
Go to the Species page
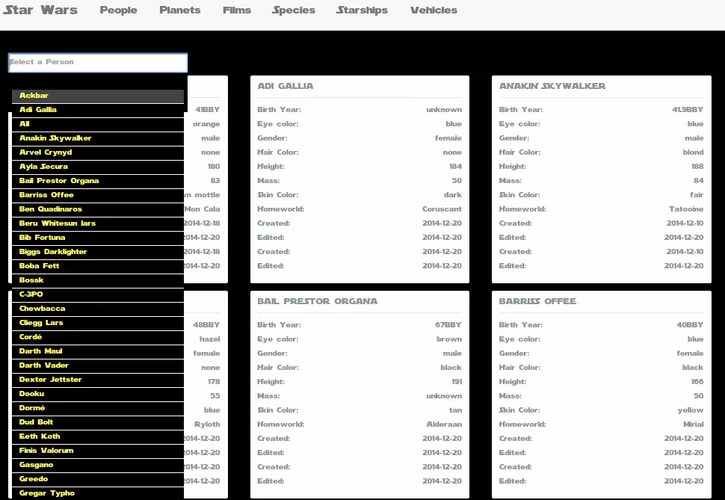pyautogui.click(x=294, y=10)
